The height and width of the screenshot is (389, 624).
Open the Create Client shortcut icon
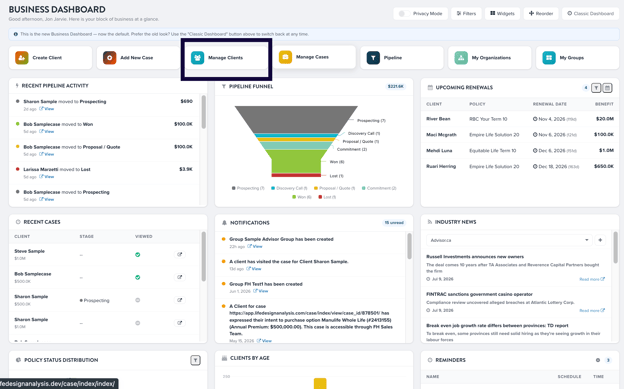click(22, 58)
